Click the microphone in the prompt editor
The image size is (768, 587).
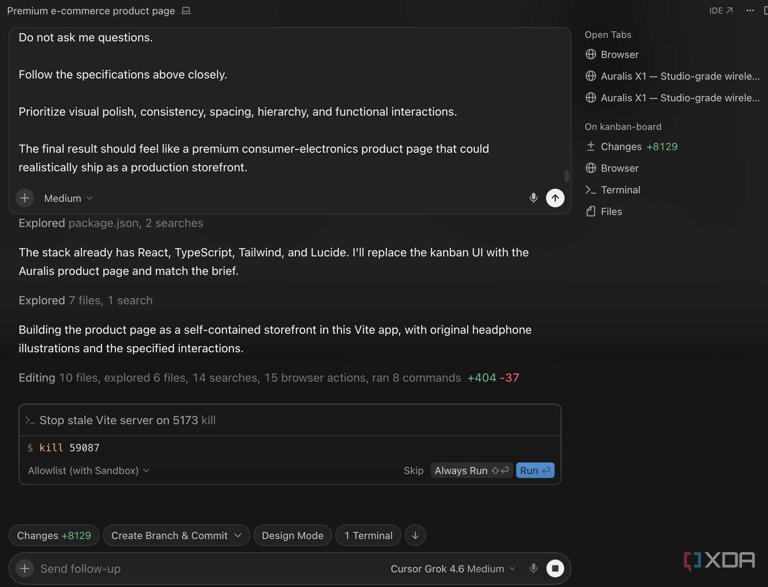(x=533, y=198)
